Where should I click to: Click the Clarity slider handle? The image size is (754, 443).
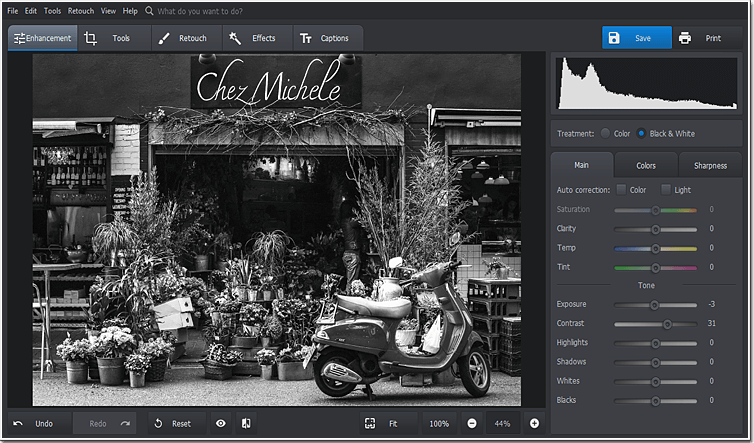pyautogui.click(x=655, y=229)
